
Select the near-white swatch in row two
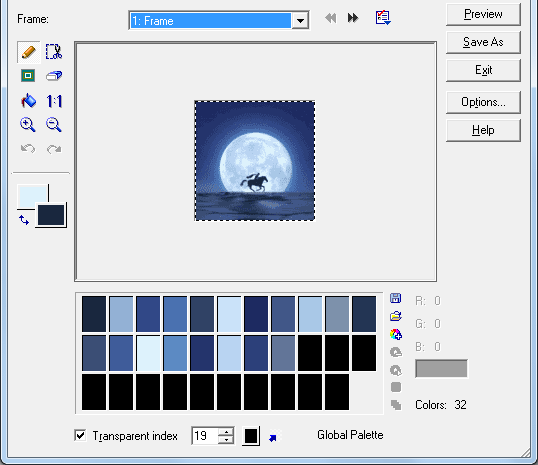click(148, 353)
